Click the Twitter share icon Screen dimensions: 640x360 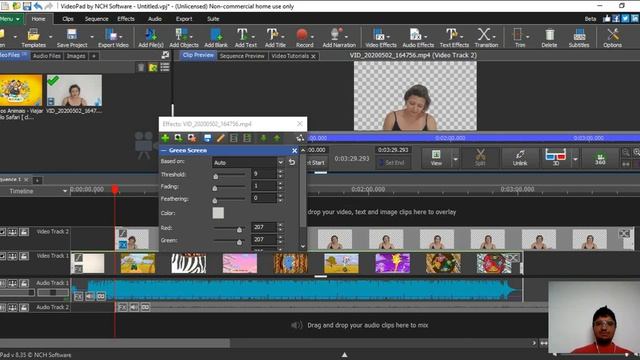pos(625,18)
